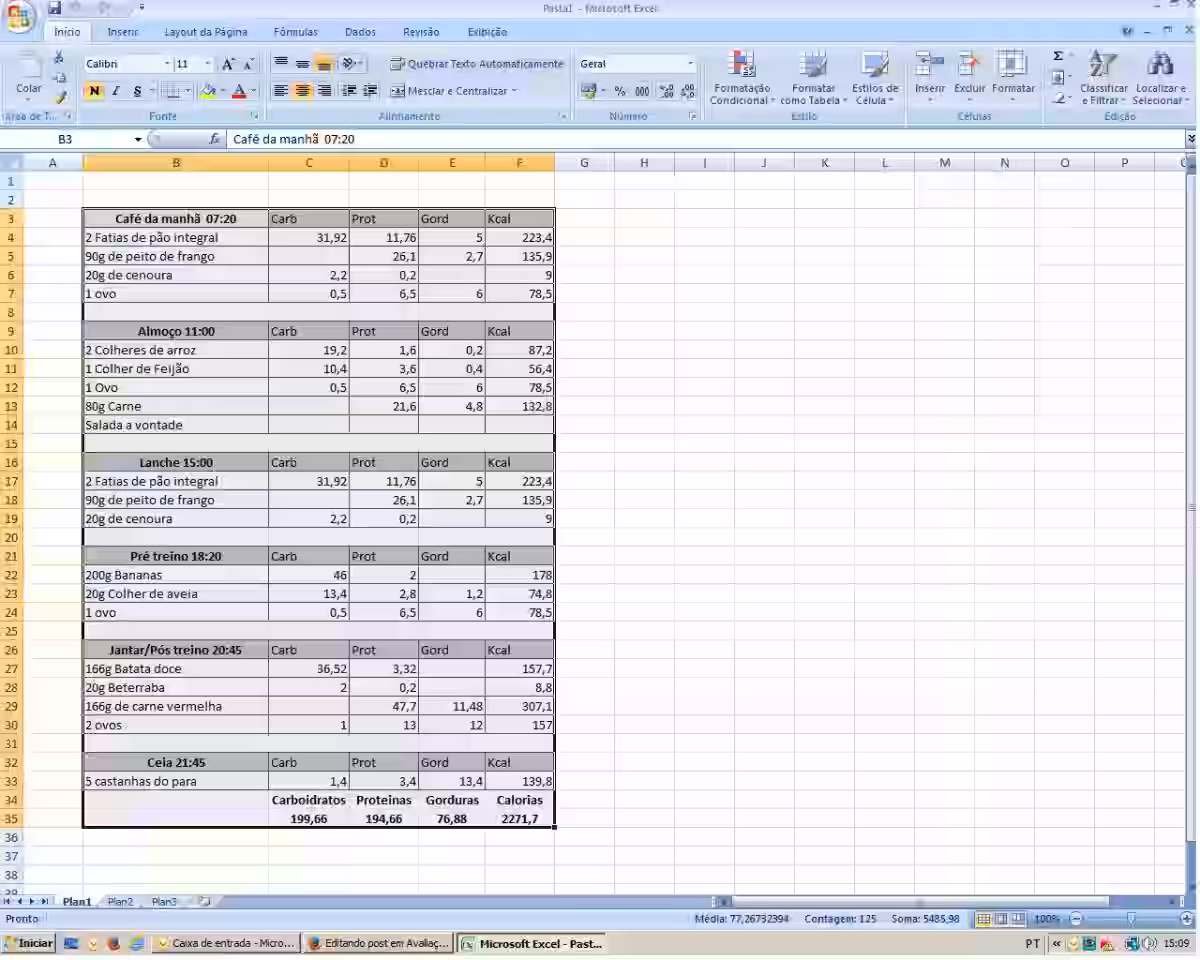This screenshot has height=960, width=1200.
Task: Open Classificar e Filtrar options
Action: click(x=1103, y=78)
